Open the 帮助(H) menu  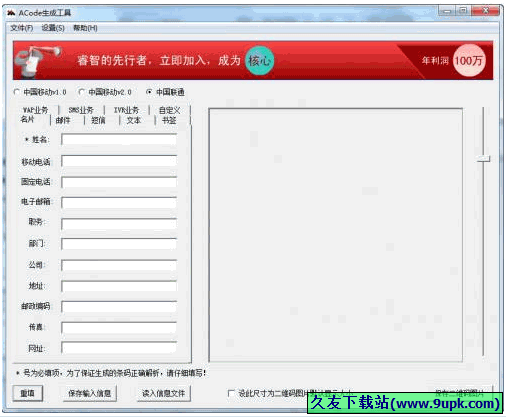coord(85,28)
